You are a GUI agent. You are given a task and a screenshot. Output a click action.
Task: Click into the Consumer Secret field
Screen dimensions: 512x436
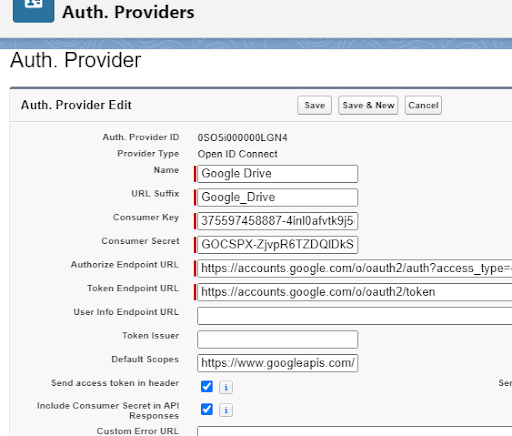click(x=278, y=245)
